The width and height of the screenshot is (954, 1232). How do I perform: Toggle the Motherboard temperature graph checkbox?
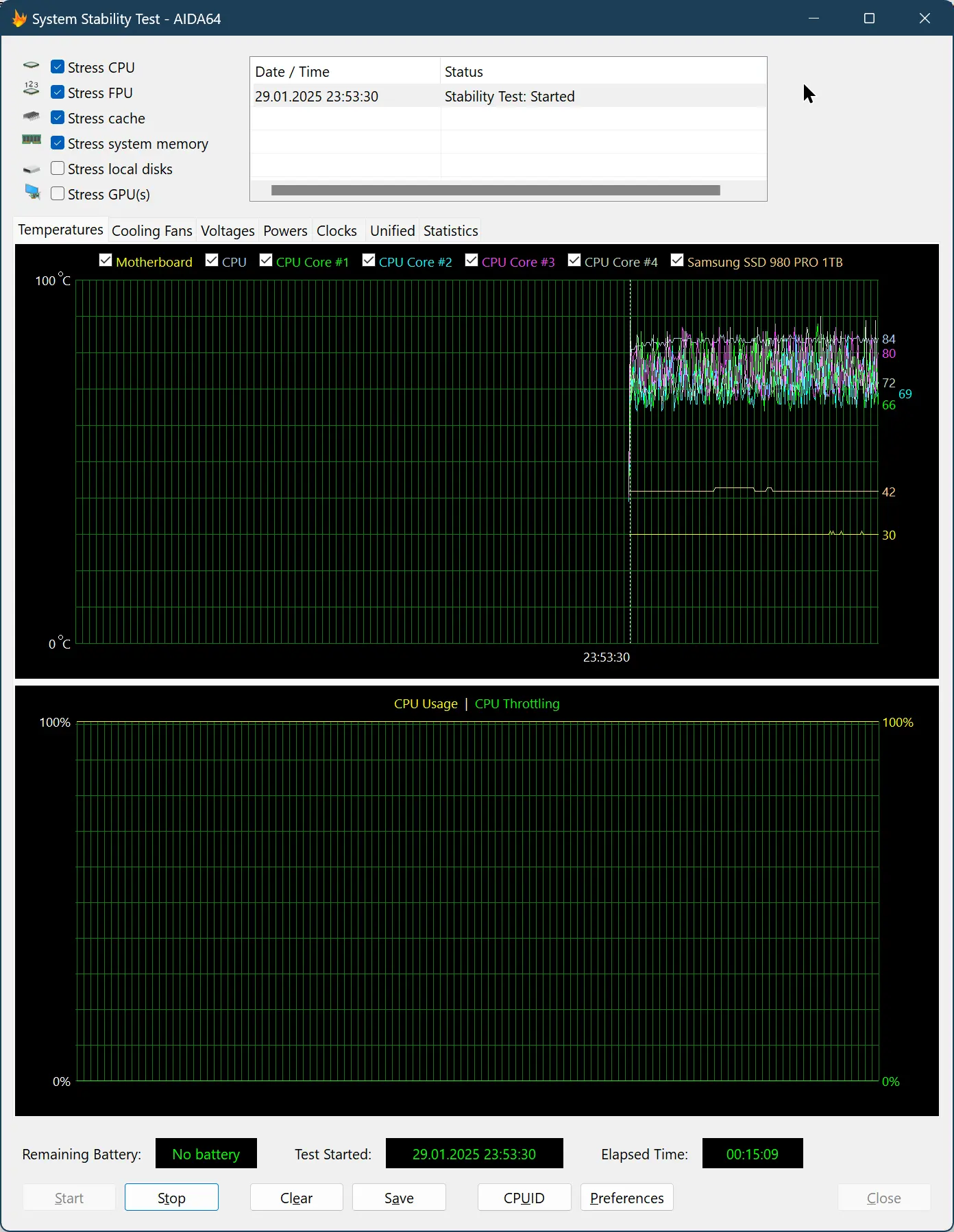[x=106, y=261]
